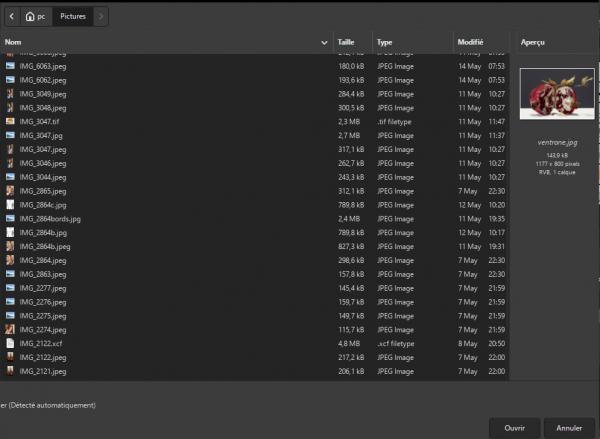Click the thumbnail icon of IMG_2274.jpeg
Image resolution: width=600 pixels, height=439 pixels.
coord(10,330)
